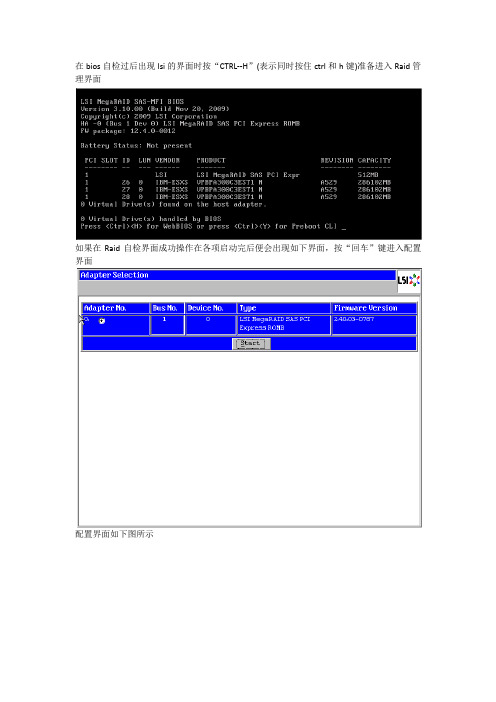Click the firmware version value cell
The image size is (496, 702).
[x=374, y=325]
